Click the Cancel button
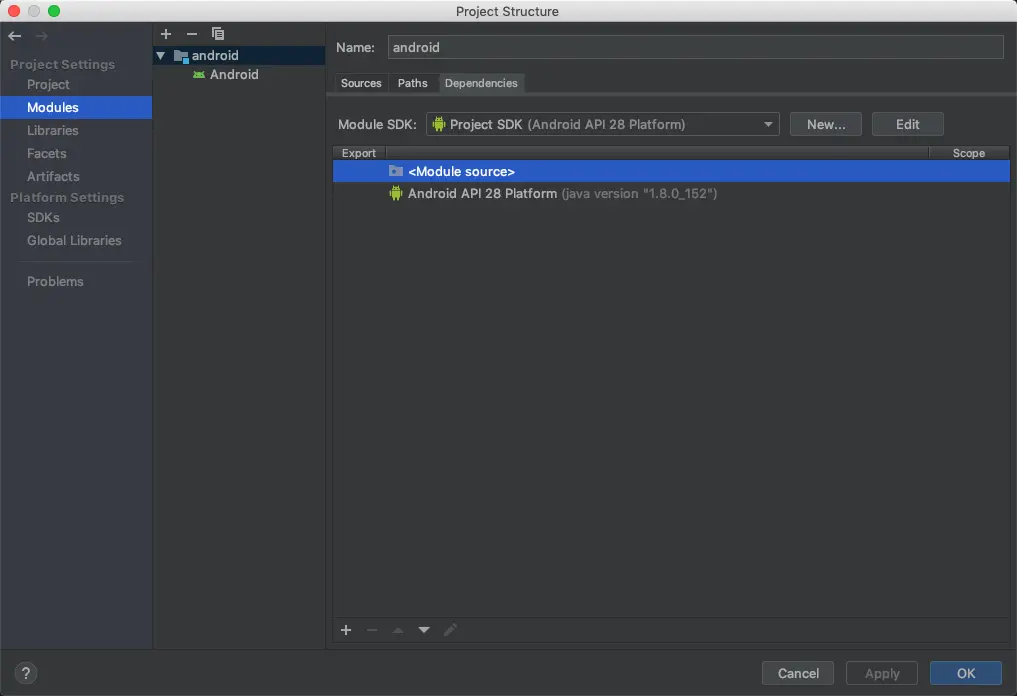Image resolution: width=1017 pixels, height=696 pixels. point(798,673)
